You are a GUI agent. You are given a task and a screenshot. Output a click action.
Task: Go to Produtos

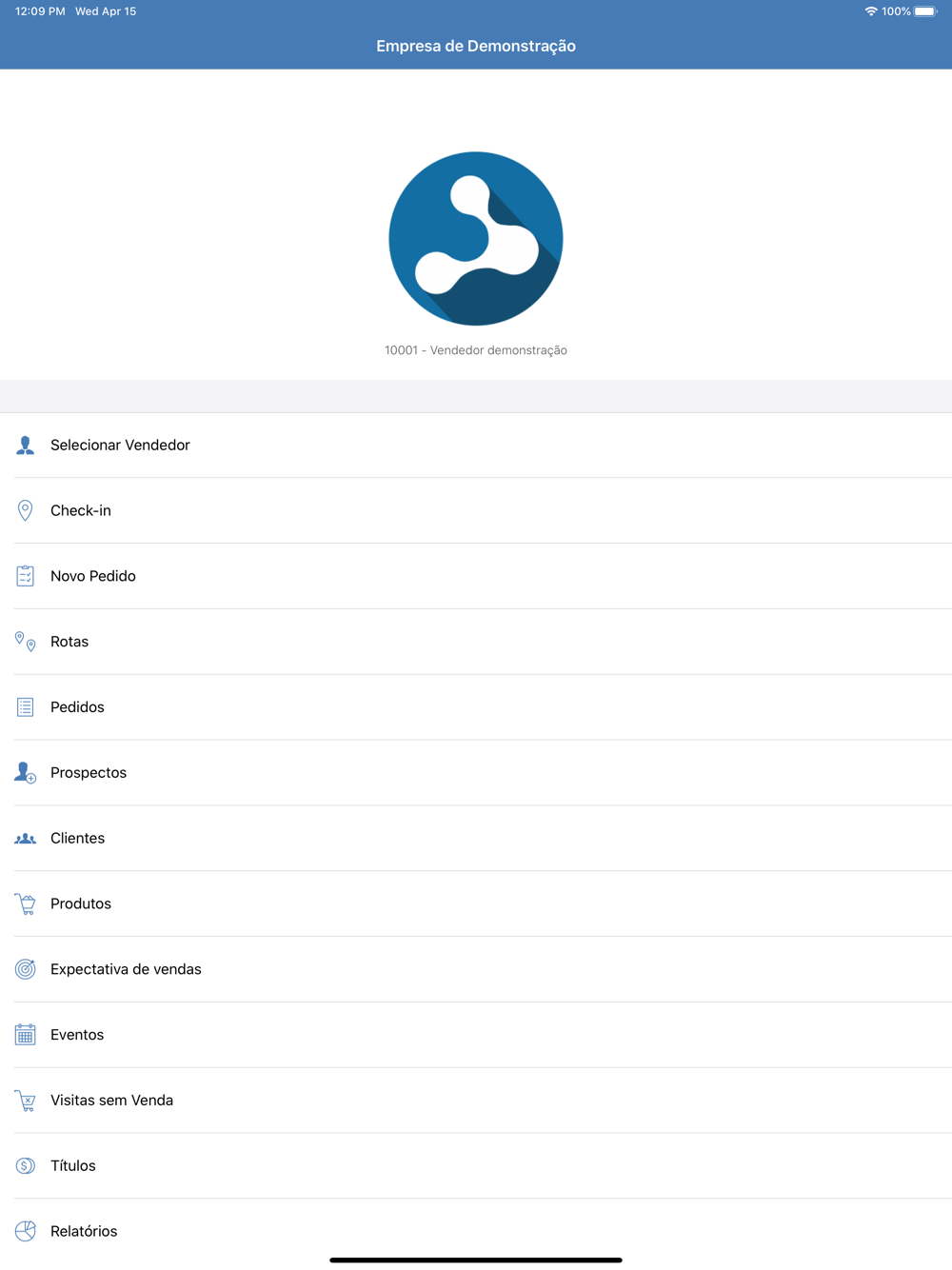point(476,903)
